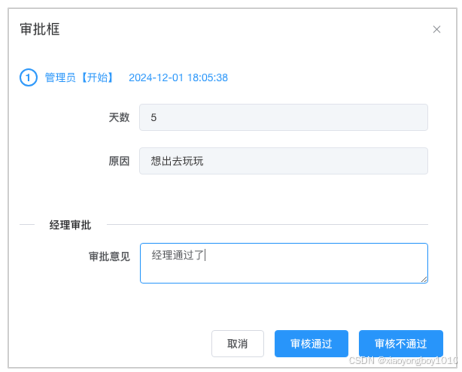Click the 审批框 dialog title
The height and width of the screenshot is (372, 462).
[x=40, y=29]
